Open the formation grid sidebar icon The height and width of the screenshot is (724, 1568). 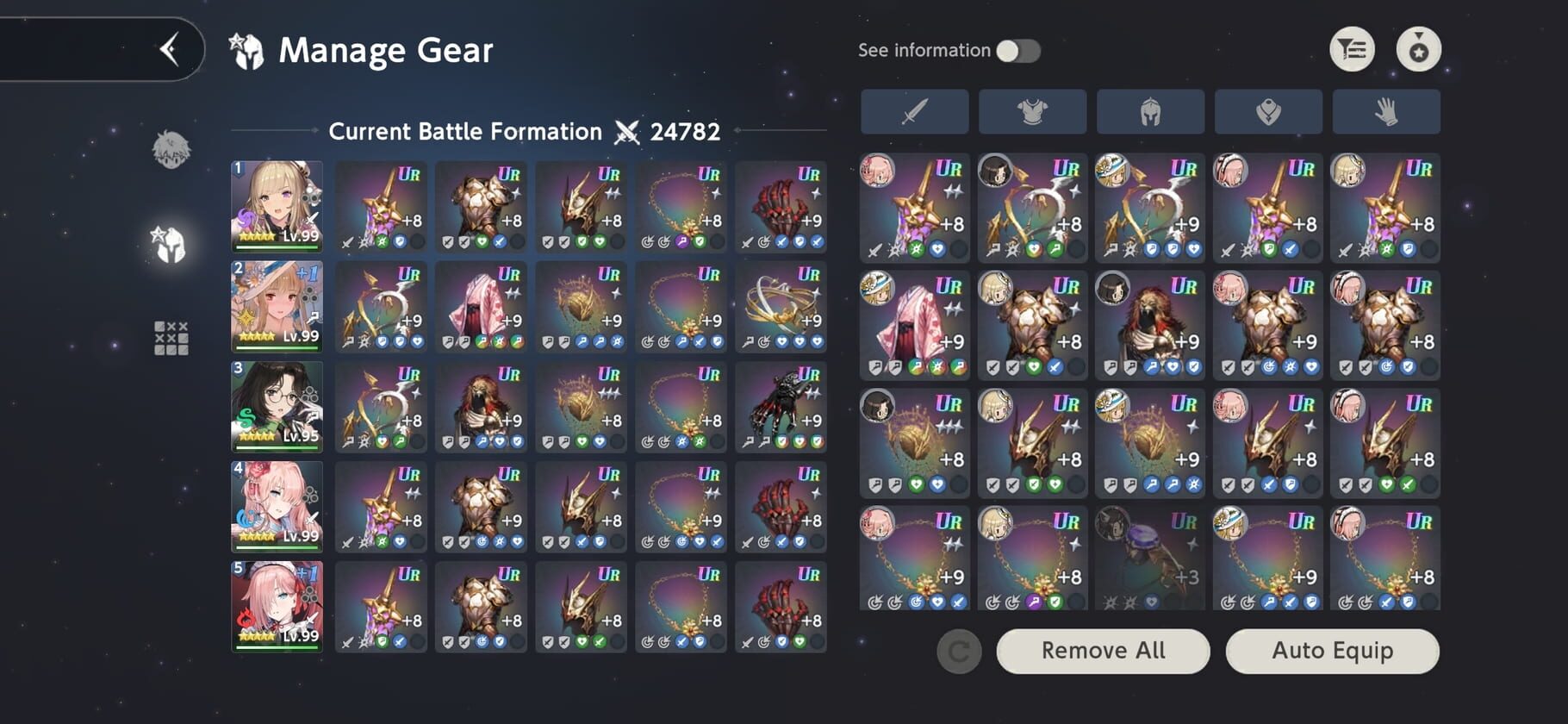[171, 338]
